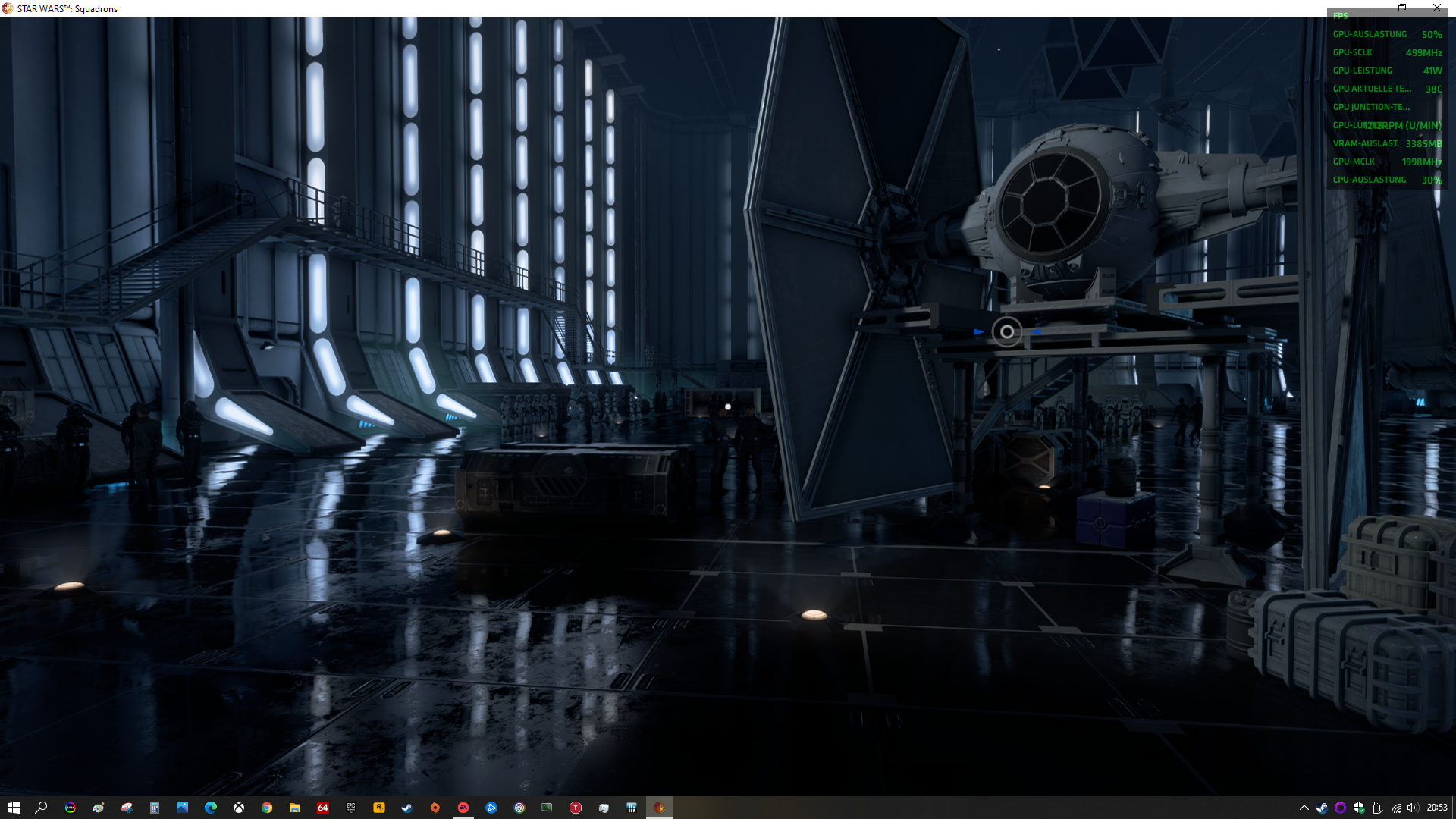Screen dimensions: 1456x819
Task: Open the Calculator taskbar icon
Action: pos(155,808)
